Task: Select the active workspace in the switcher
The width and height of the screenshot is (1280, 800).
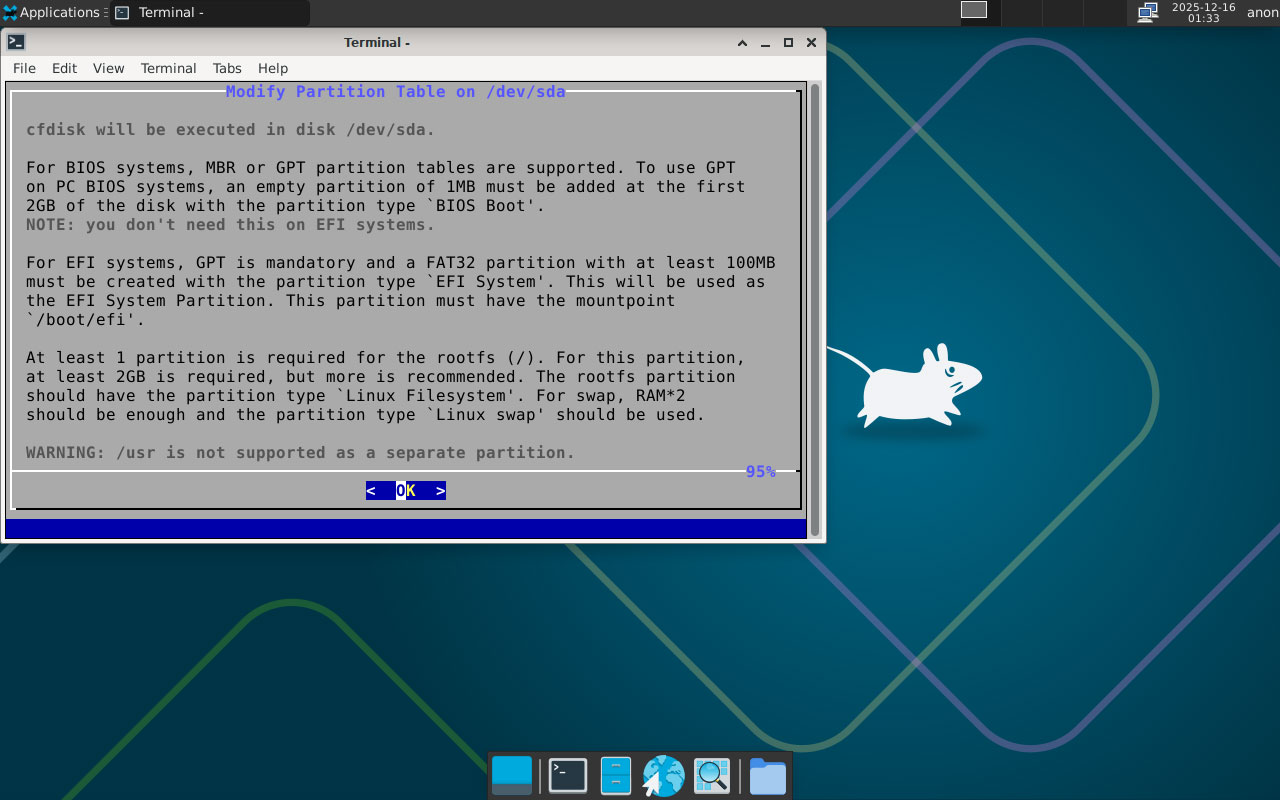Action: click(x=974, y=10)
